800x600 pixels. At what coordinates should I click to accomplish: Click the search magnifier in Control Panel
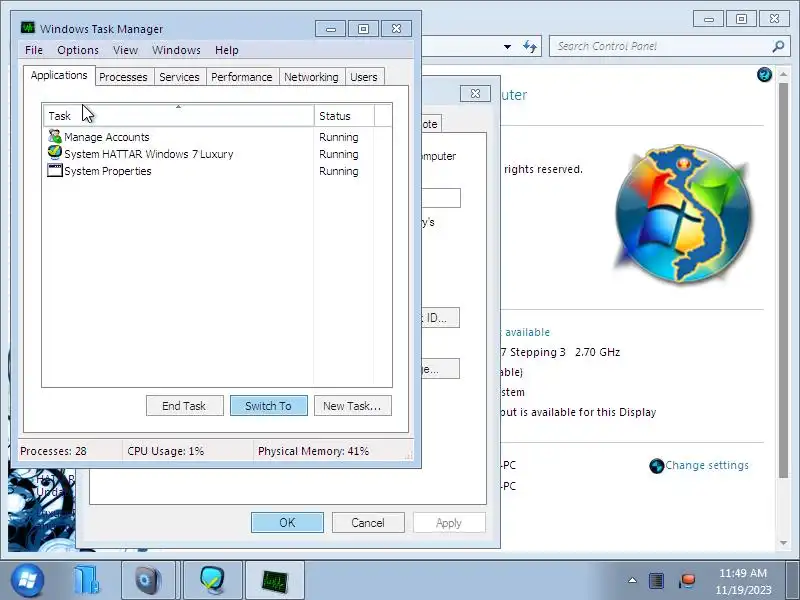(x=778, y=46)
